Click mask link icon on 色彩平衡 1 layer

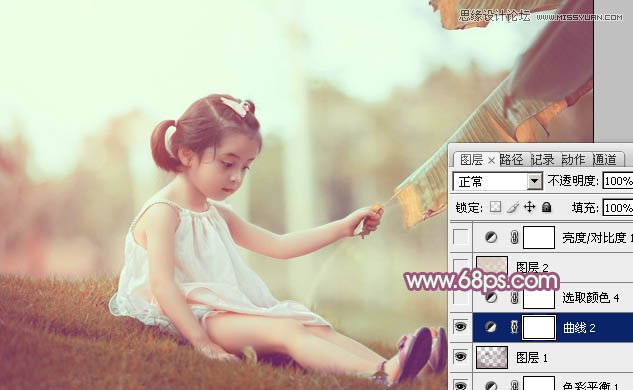point(514,386)
